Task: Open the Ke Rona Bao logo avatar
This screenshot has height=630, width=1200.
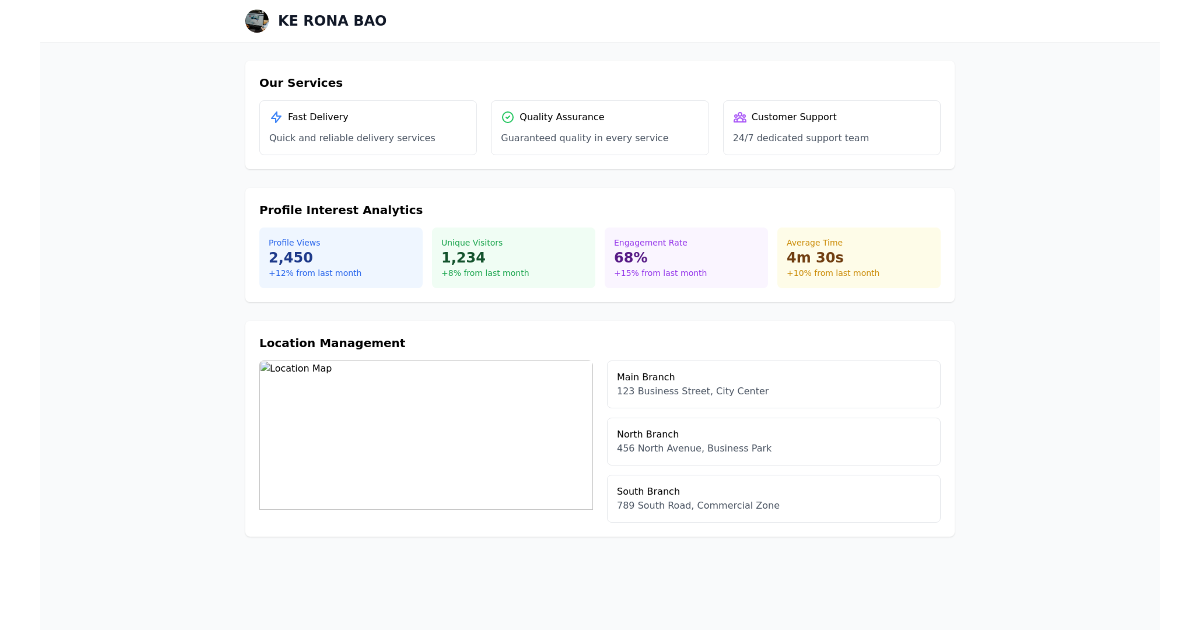Action: tap(257, 20)
